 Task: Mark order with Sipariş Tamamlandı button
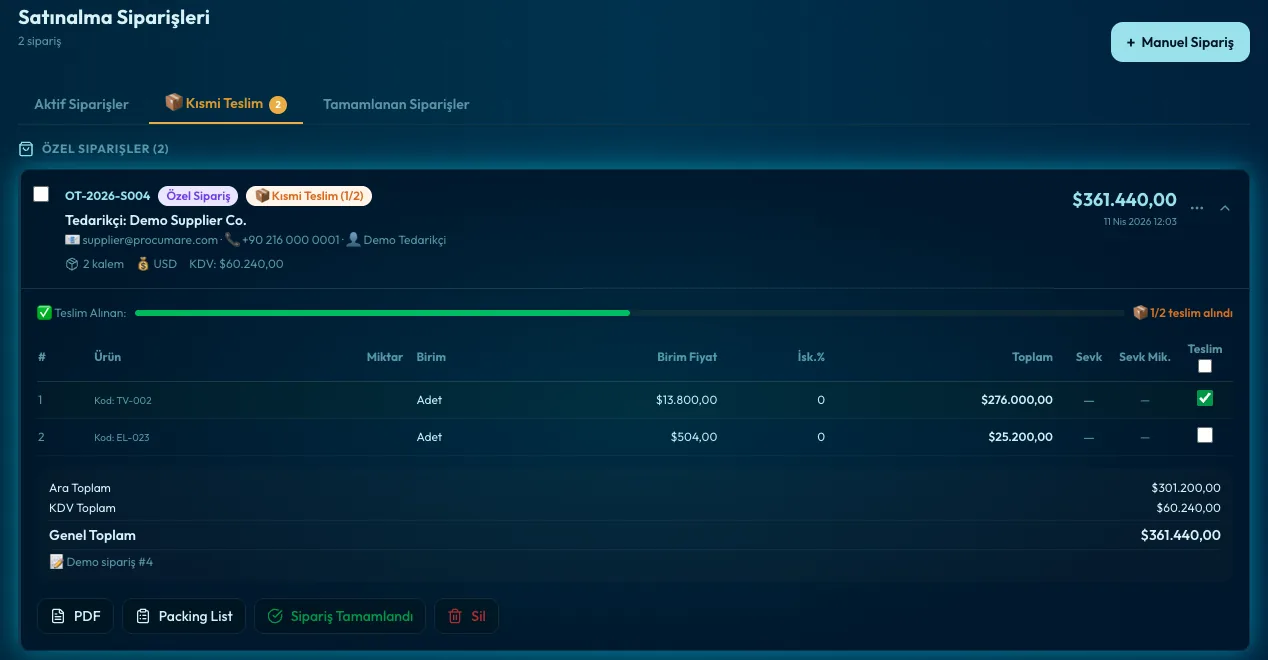pyautogui.click(x=340, y=616)
